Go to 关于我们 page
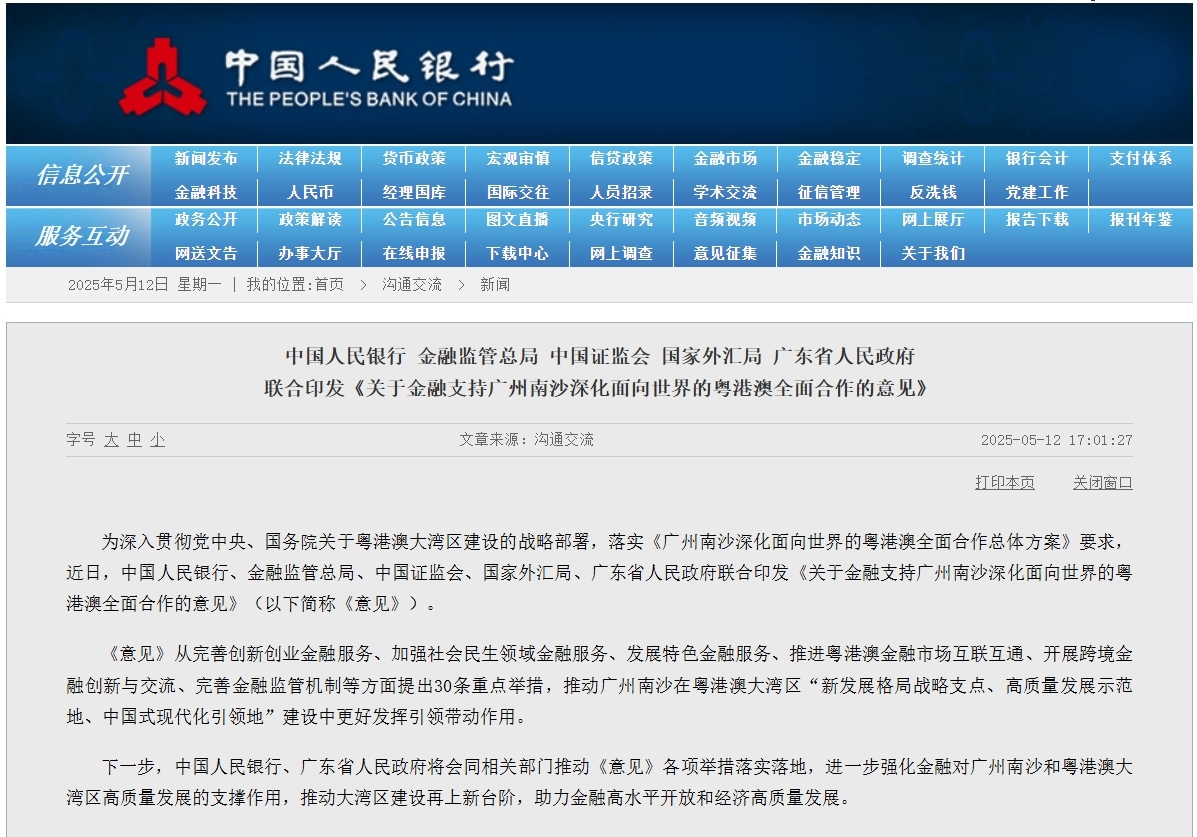The width and height of the screenshot is (1197, 837). pyautogui.click(x=933, y=254)
